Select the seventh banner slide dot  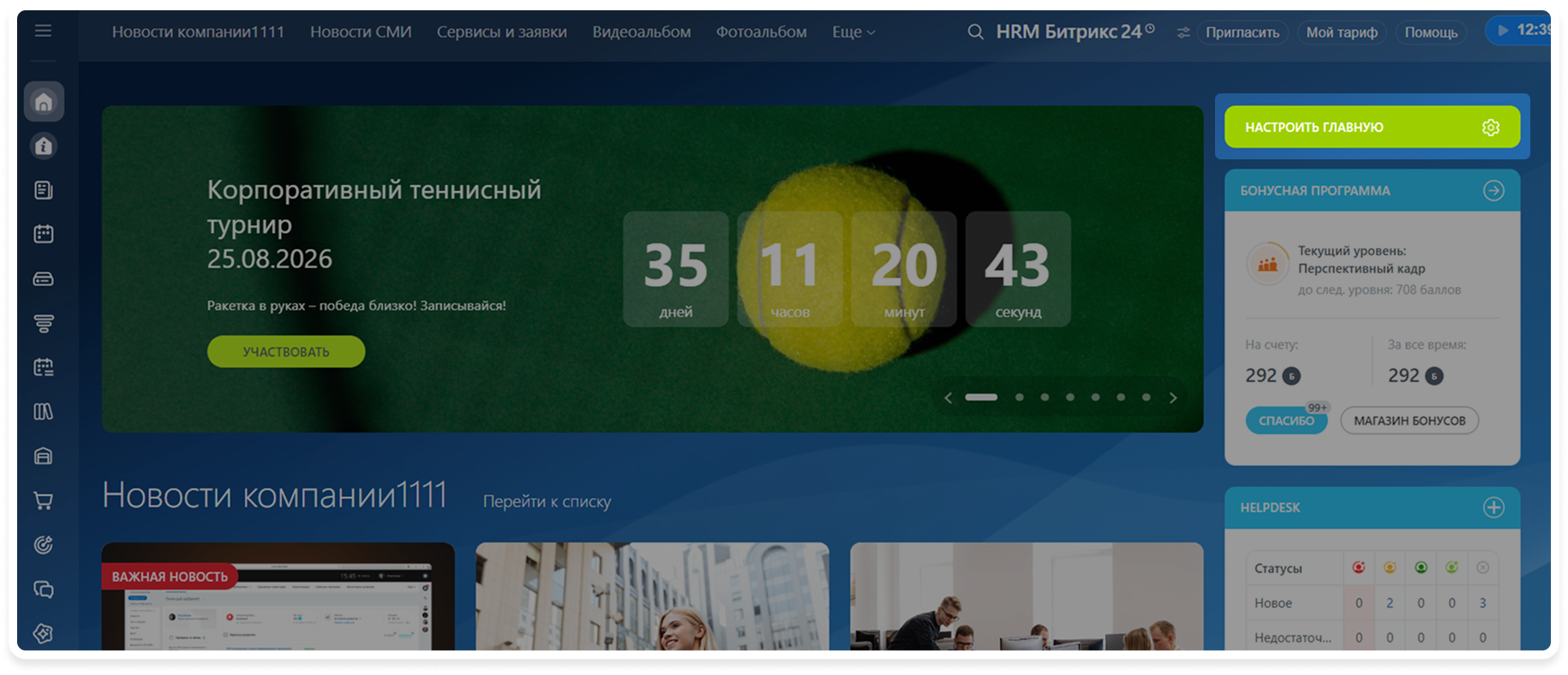tap(1146, 397)
